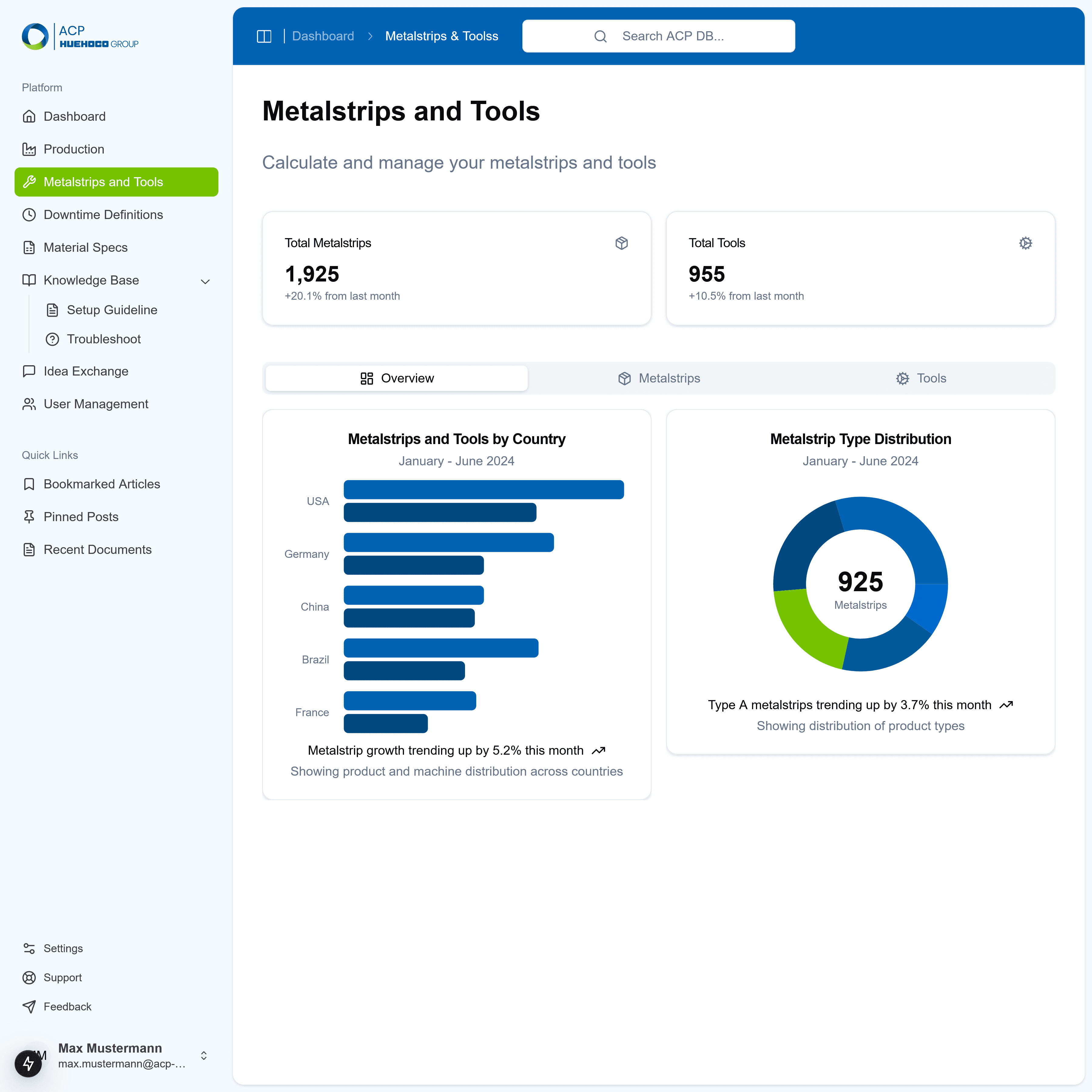Switch to the Tools tab

click(x=921, y=378)
